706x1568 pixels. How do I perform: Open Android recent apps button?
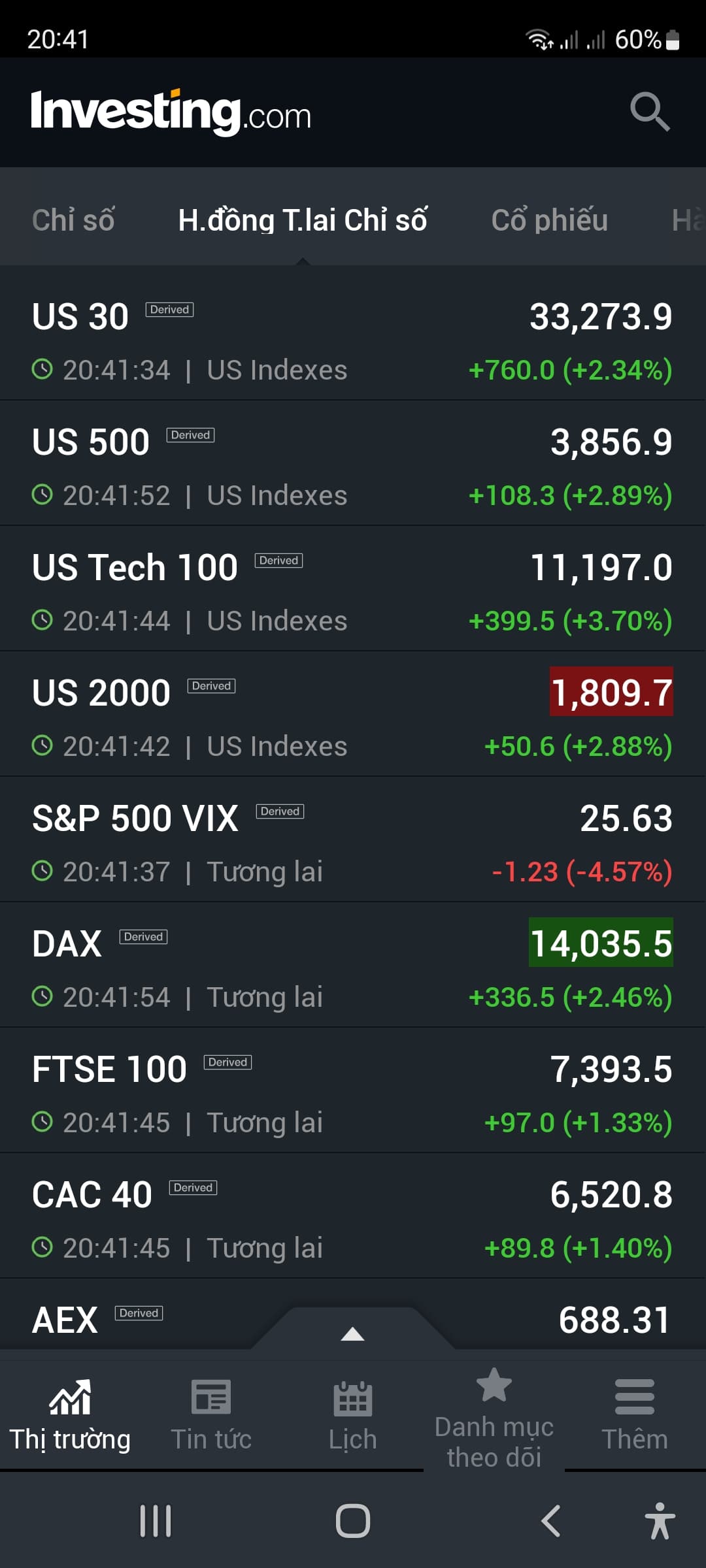click(x=156, y=1521)
